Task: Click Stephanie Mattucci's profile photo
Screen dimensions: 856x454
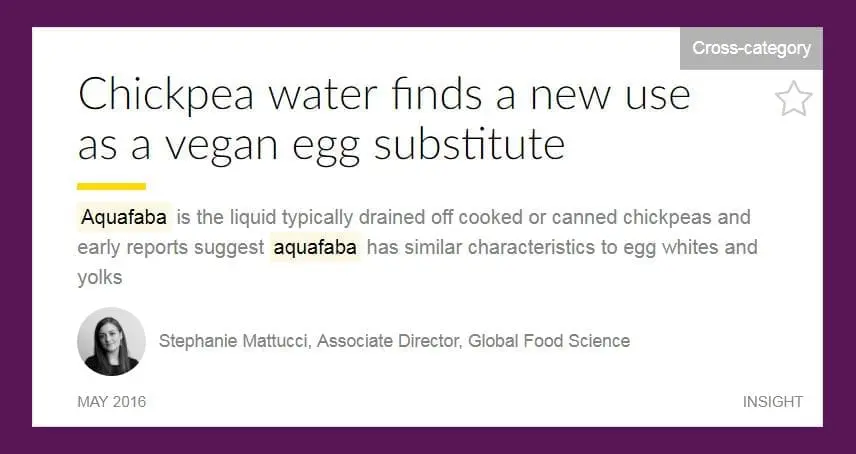Action: pyautogui.click(x=111, y=341)
